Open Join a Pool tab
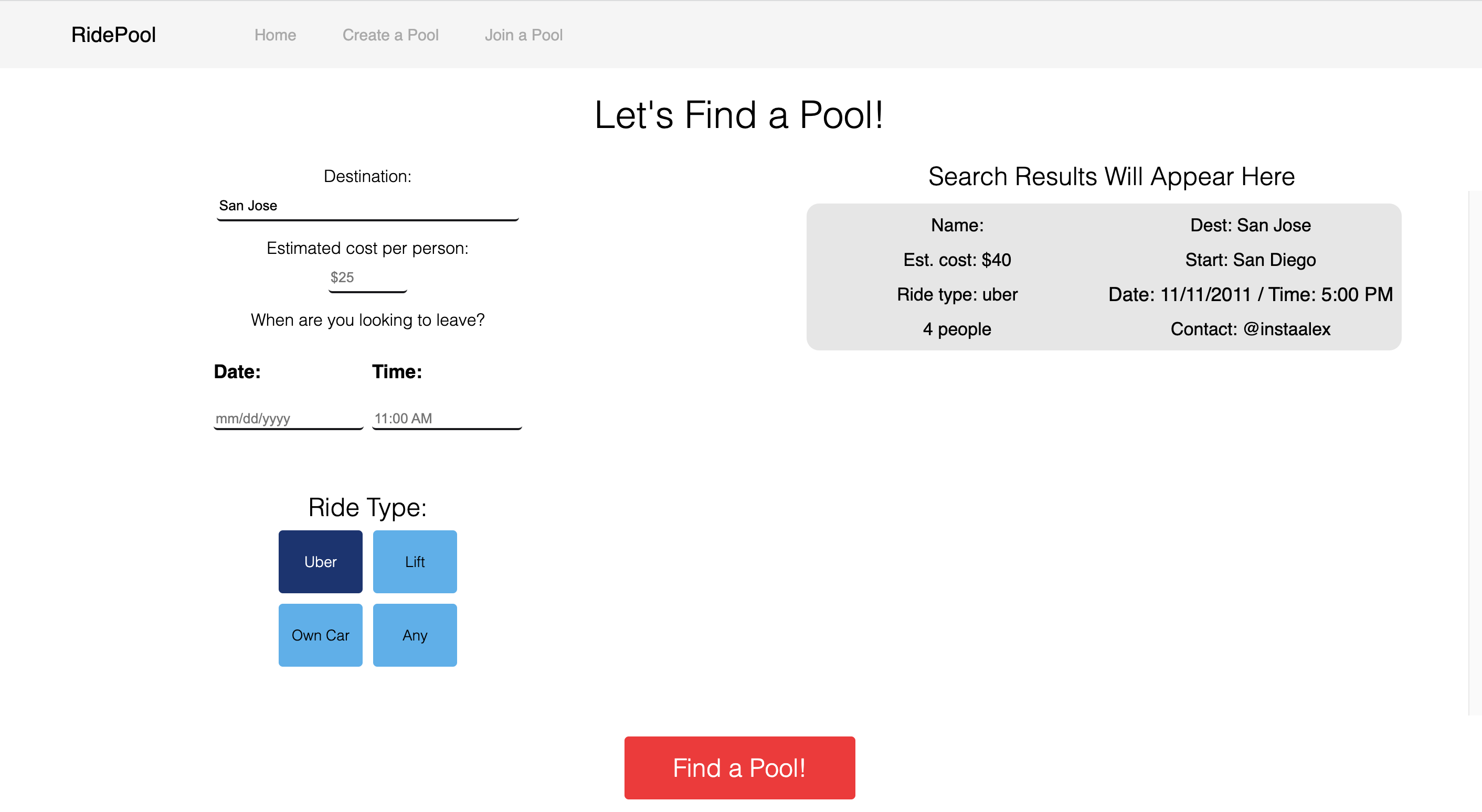This screenshot has height=812, width=1482. pyautogui.click(x=523, y=35)
